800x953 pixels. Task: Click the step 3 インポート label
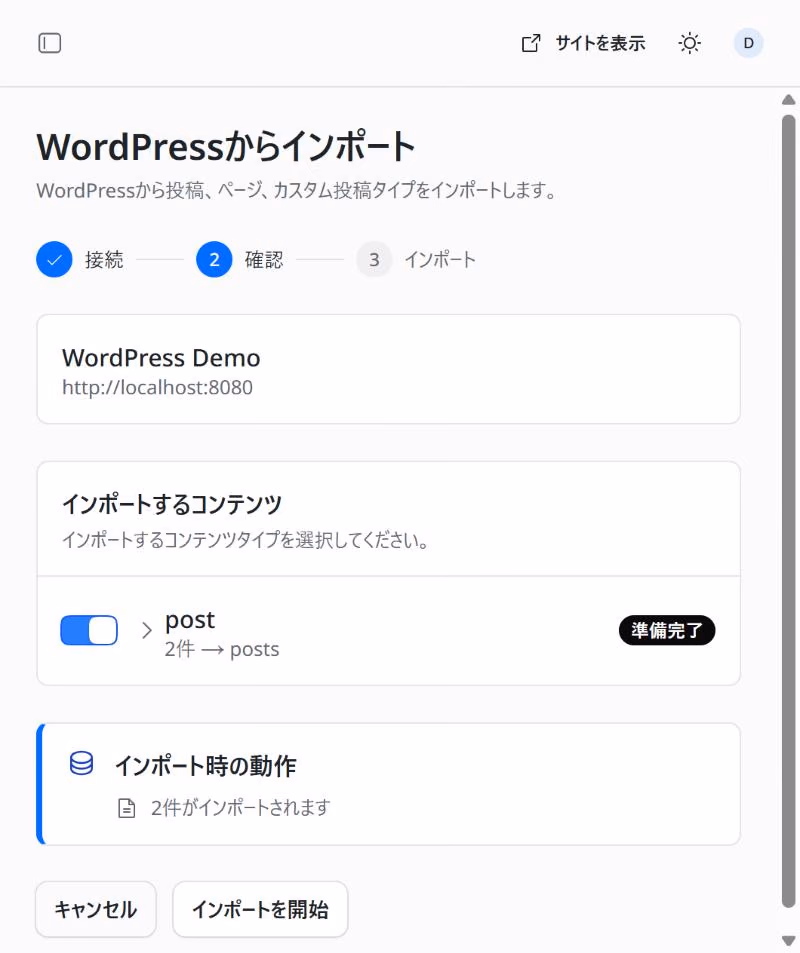pos(440,260)
